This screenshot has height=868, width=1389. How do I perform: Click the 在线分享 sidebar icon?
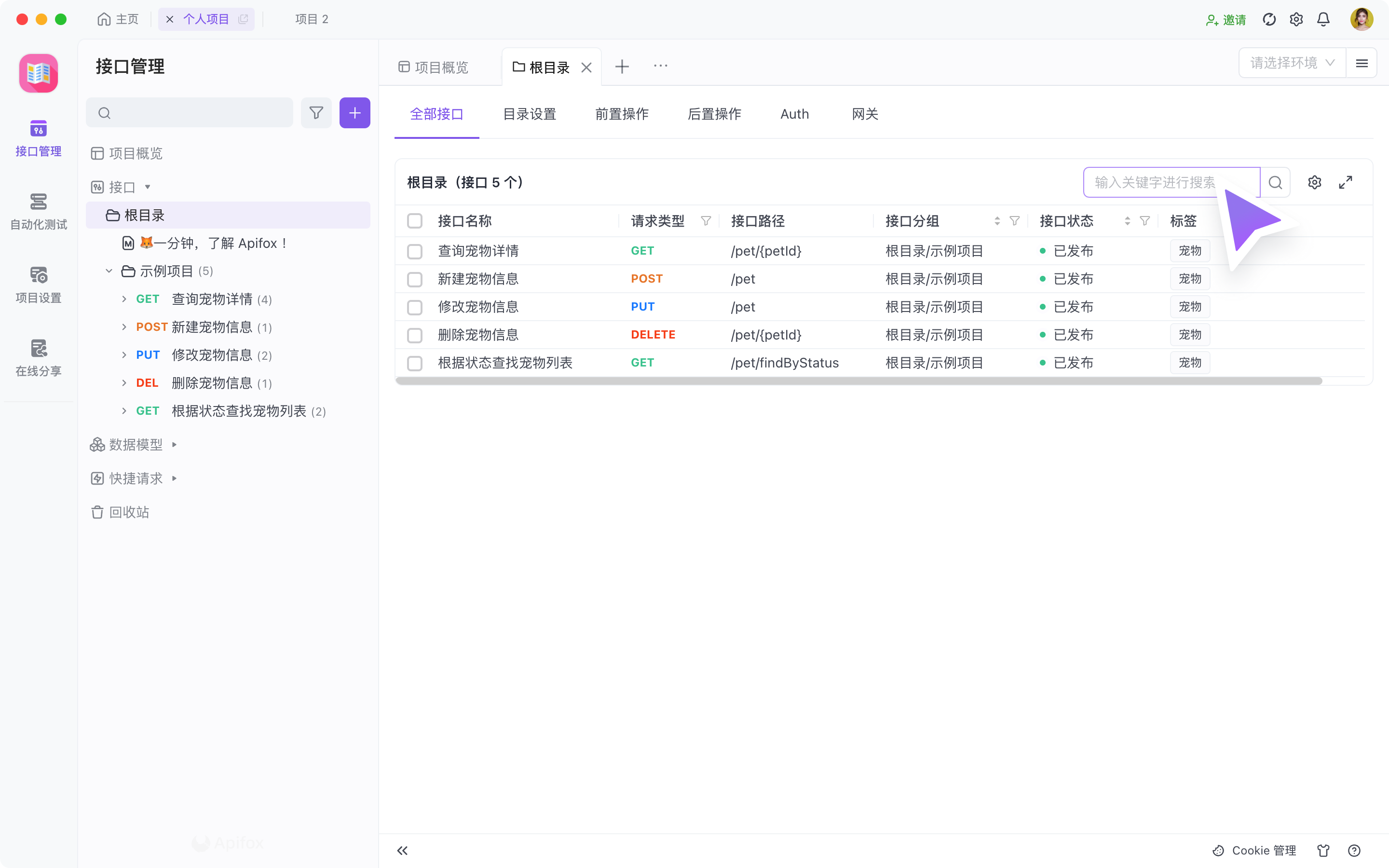coord(38,356)
